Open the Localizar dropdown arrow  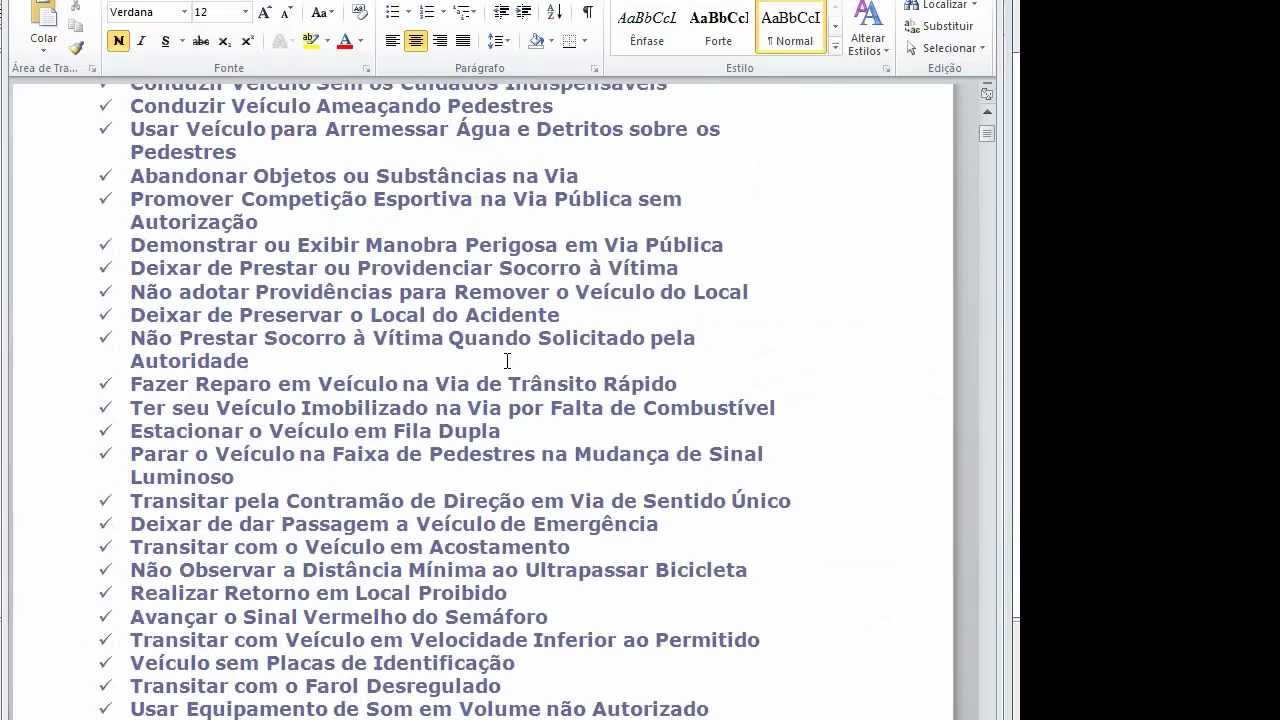[x=974, y=5]
